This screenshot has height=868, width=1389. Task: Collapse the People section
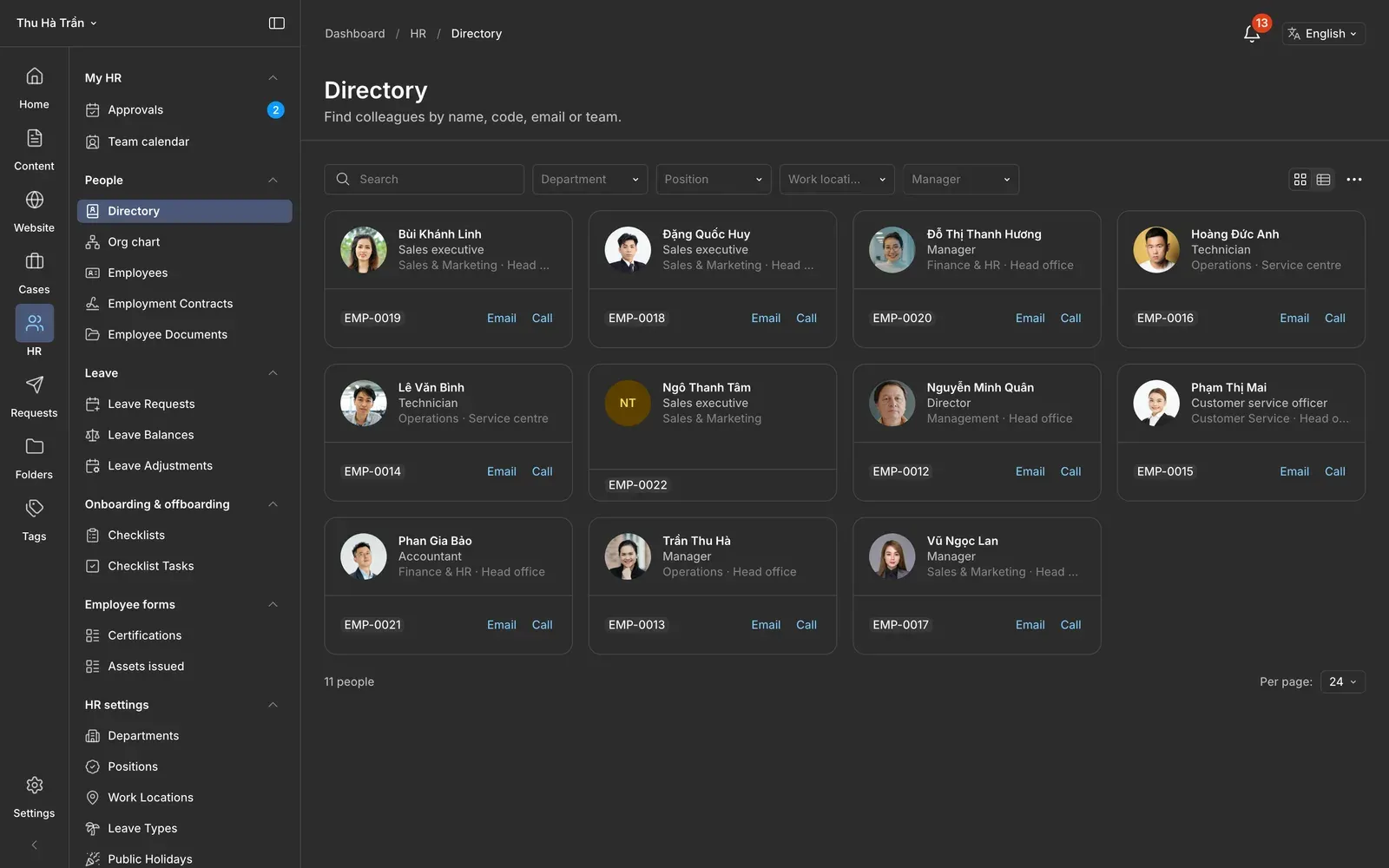273,181
